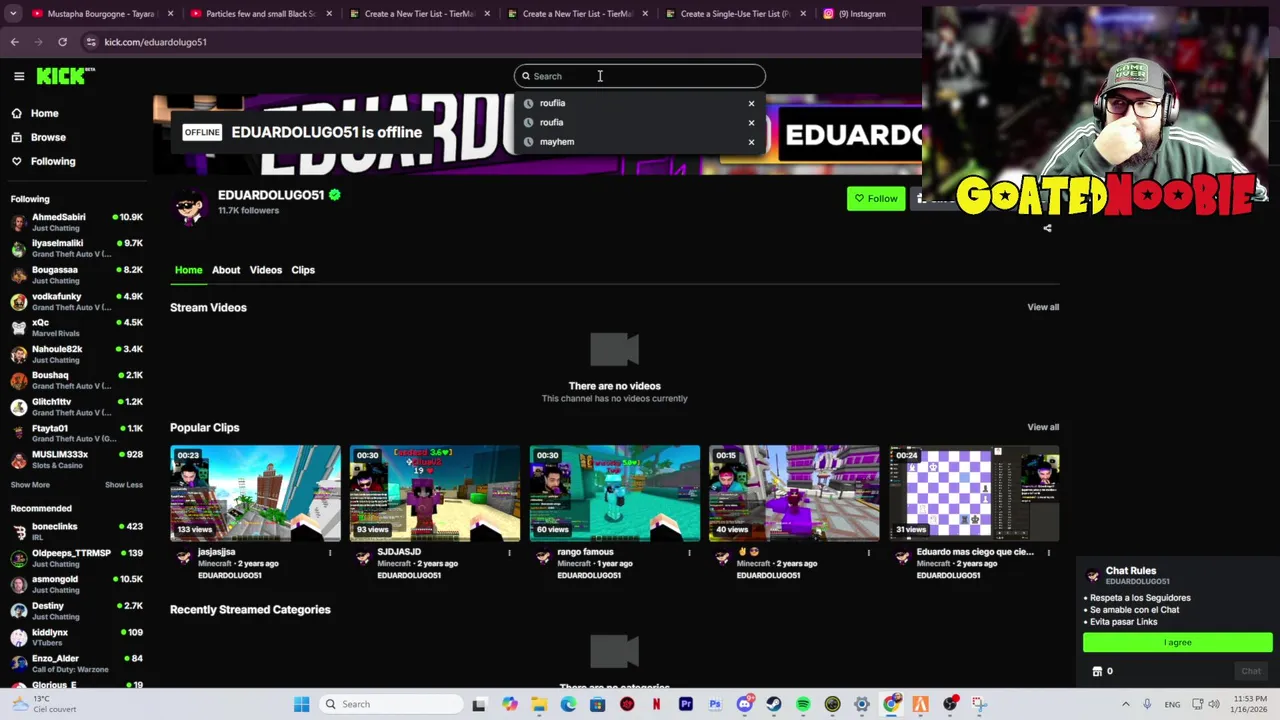The width and height of the screenshot is (1280, 720).
Task: Open AhmedSabiri channel in Following list
Action: click(76, 222)
